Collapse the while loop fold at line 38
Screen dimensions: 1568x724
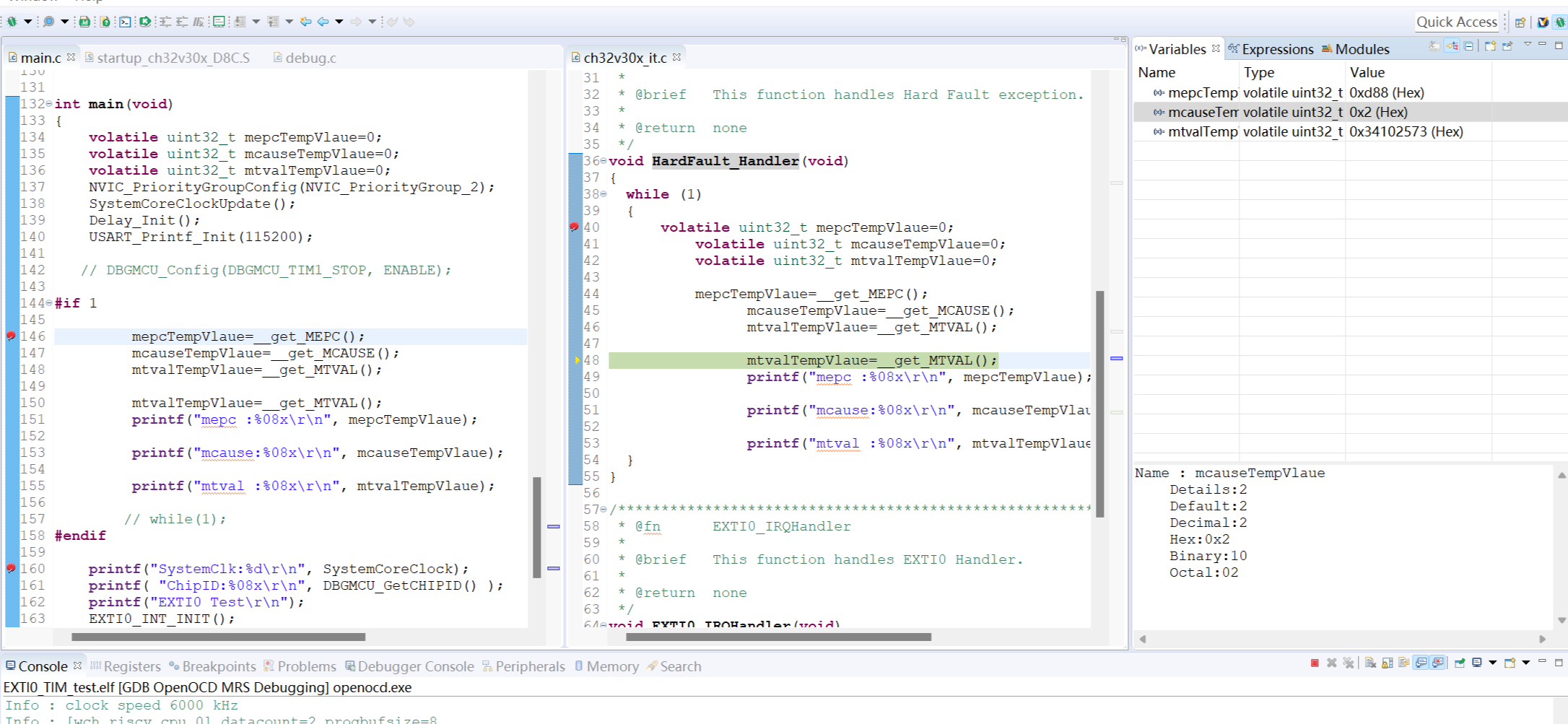[604, 194]
